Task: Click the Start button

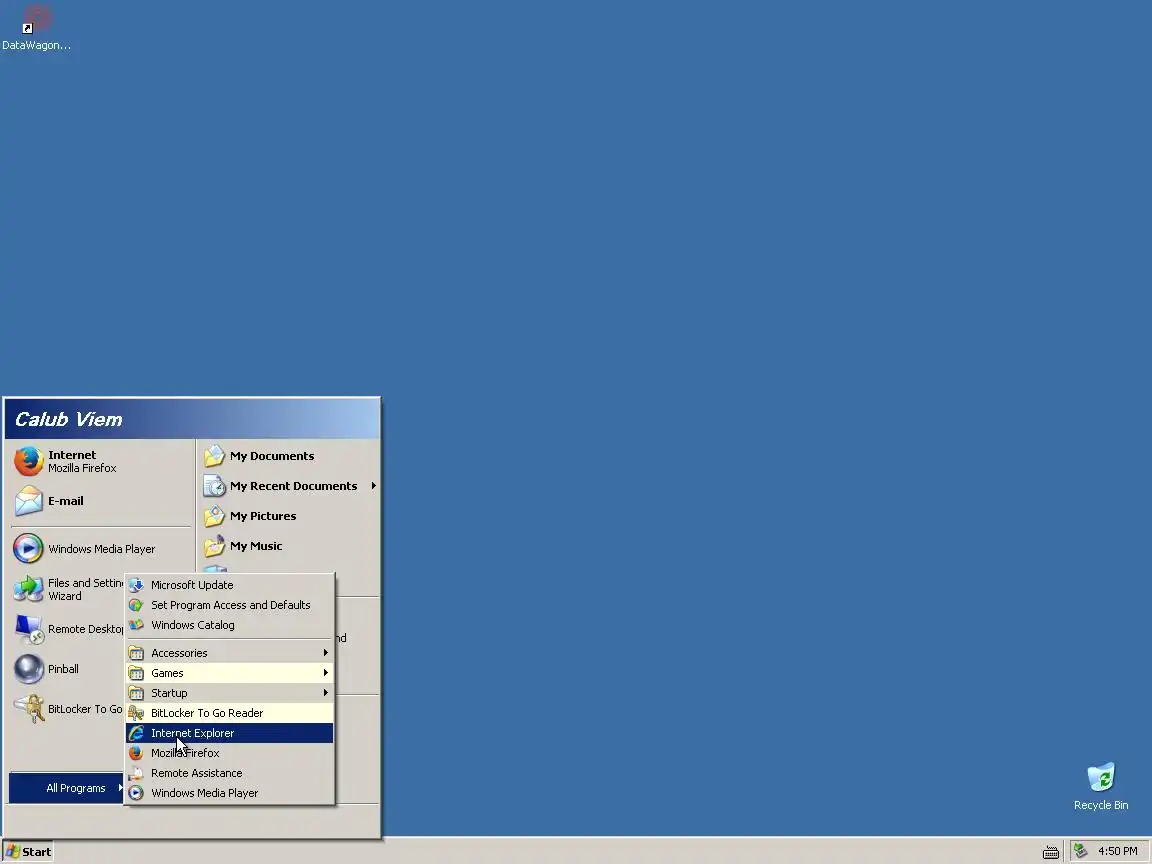Action: click(28, 852)
